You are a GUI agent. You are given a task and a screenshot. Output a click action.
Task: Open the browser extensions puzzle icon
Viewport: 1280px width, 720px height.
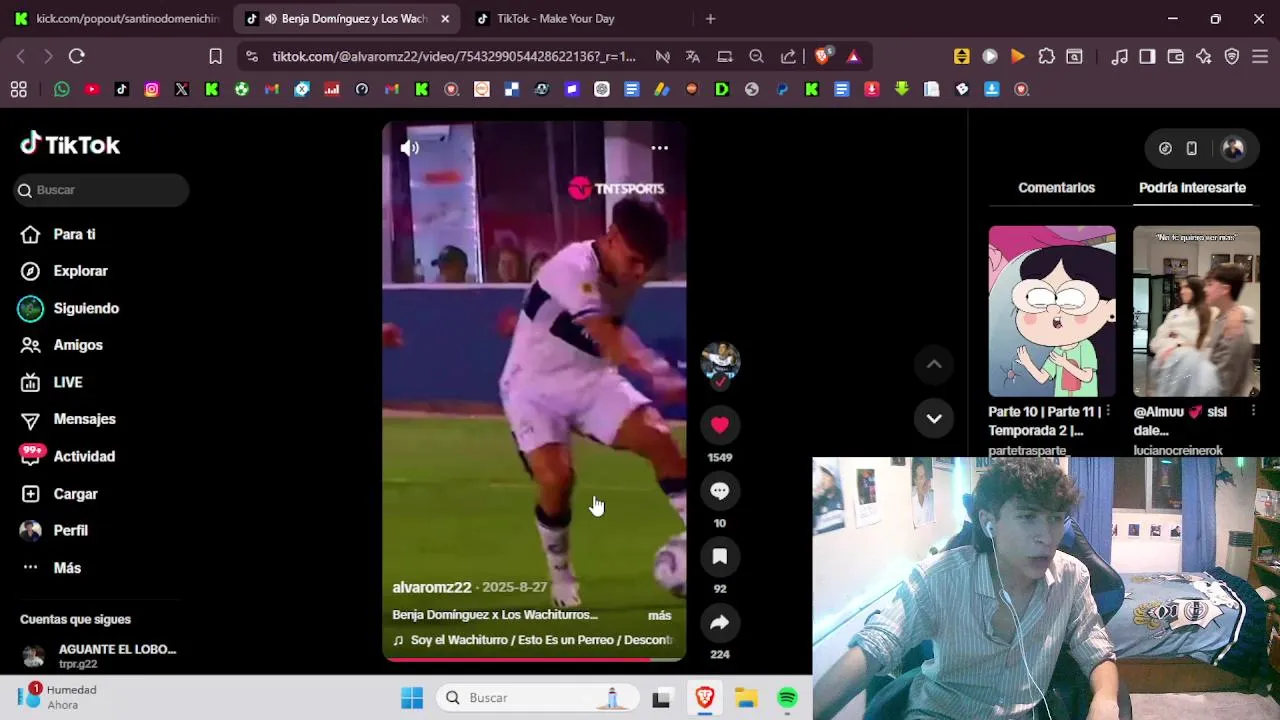pyautogui.click(x=1046, y=56)
